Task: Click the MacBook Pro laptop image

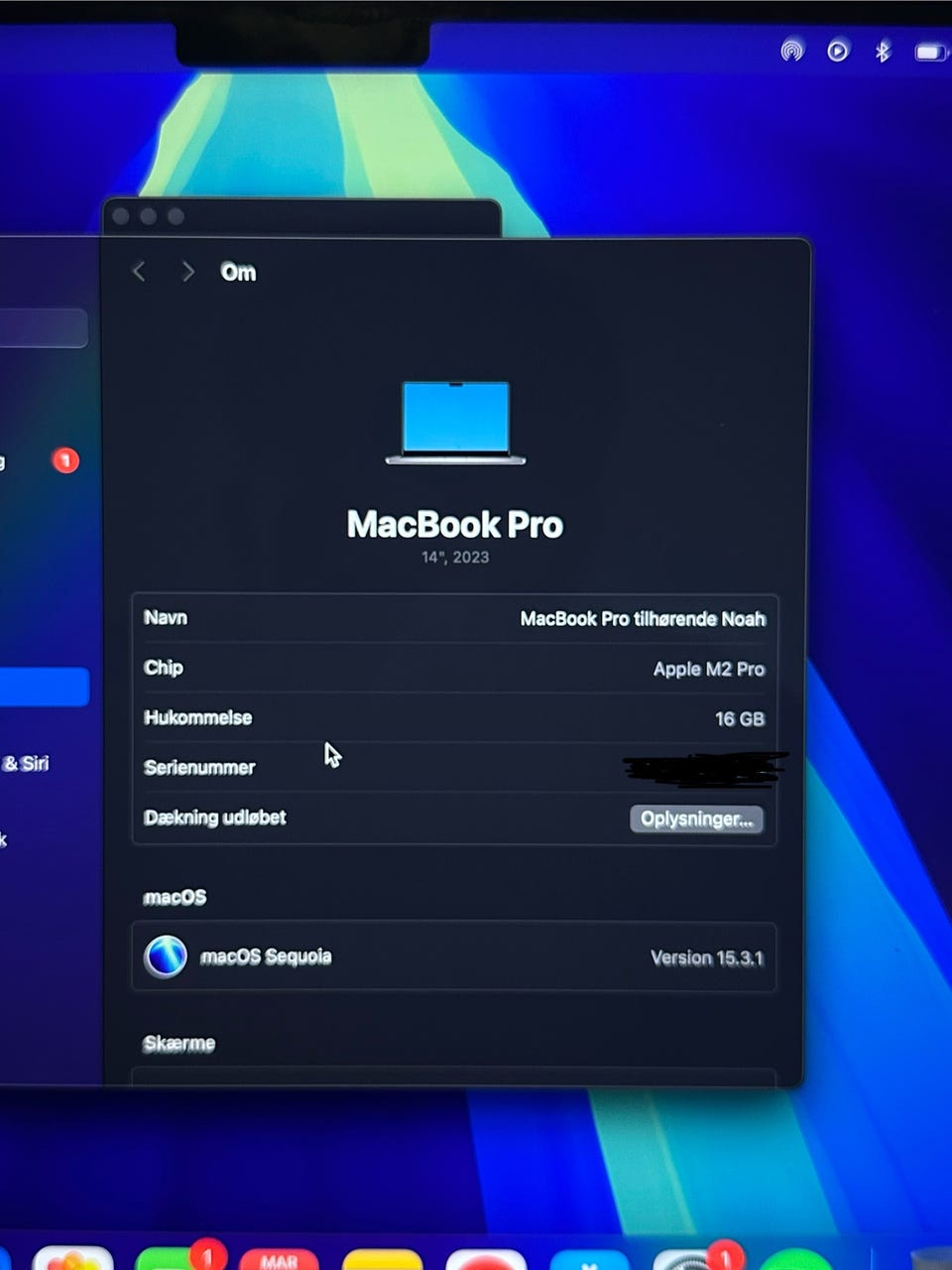Action: 455,423
